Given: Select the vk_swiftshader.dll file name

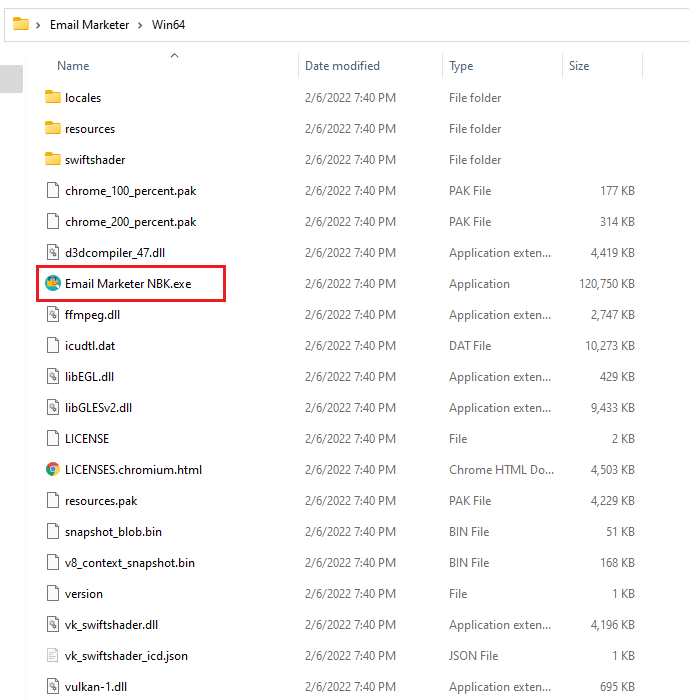Looking at the screenshot, I should [111, 625].
